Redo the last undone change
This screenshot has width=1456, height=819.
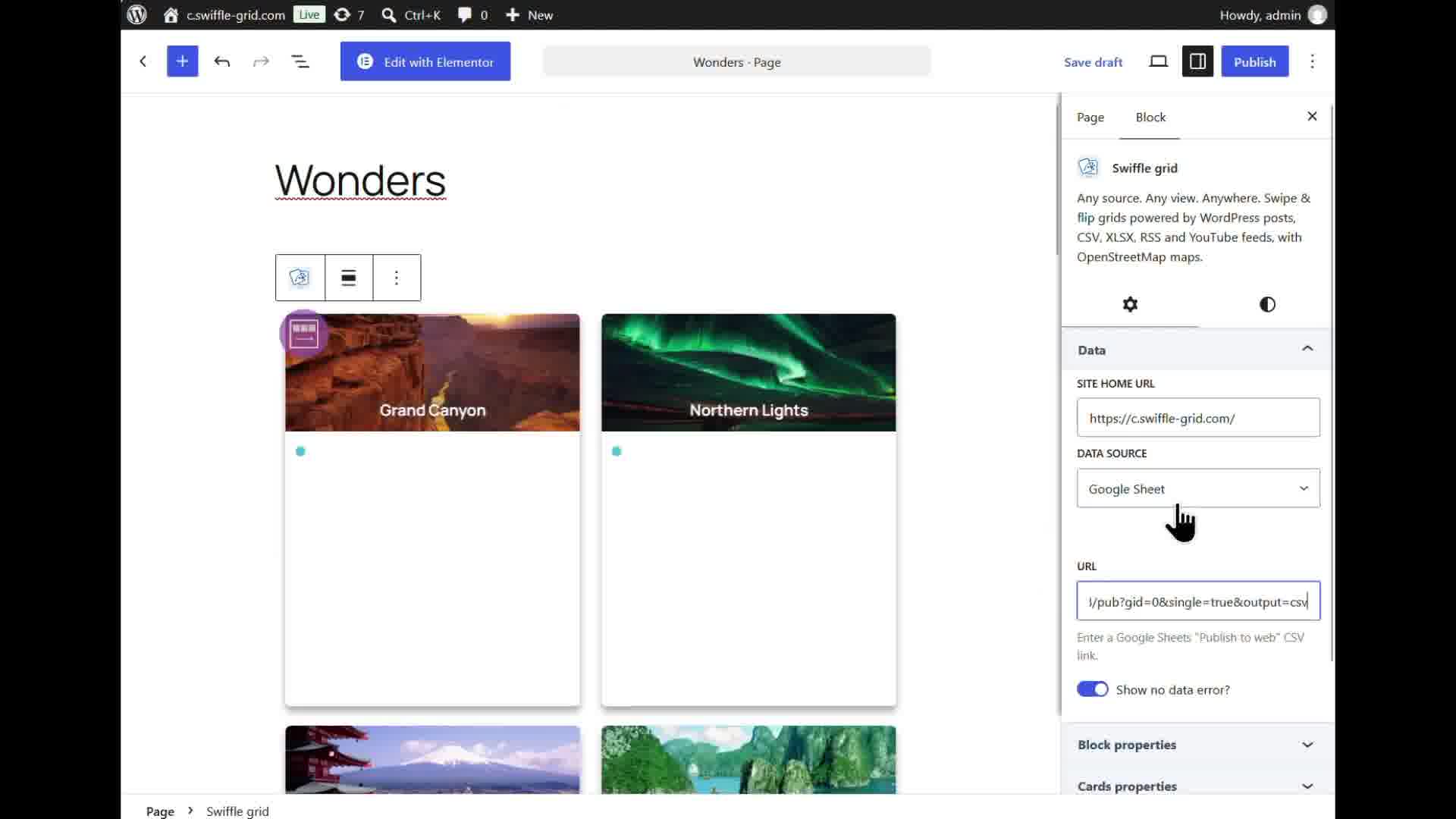pyautogui.click(x=261, y=61)
